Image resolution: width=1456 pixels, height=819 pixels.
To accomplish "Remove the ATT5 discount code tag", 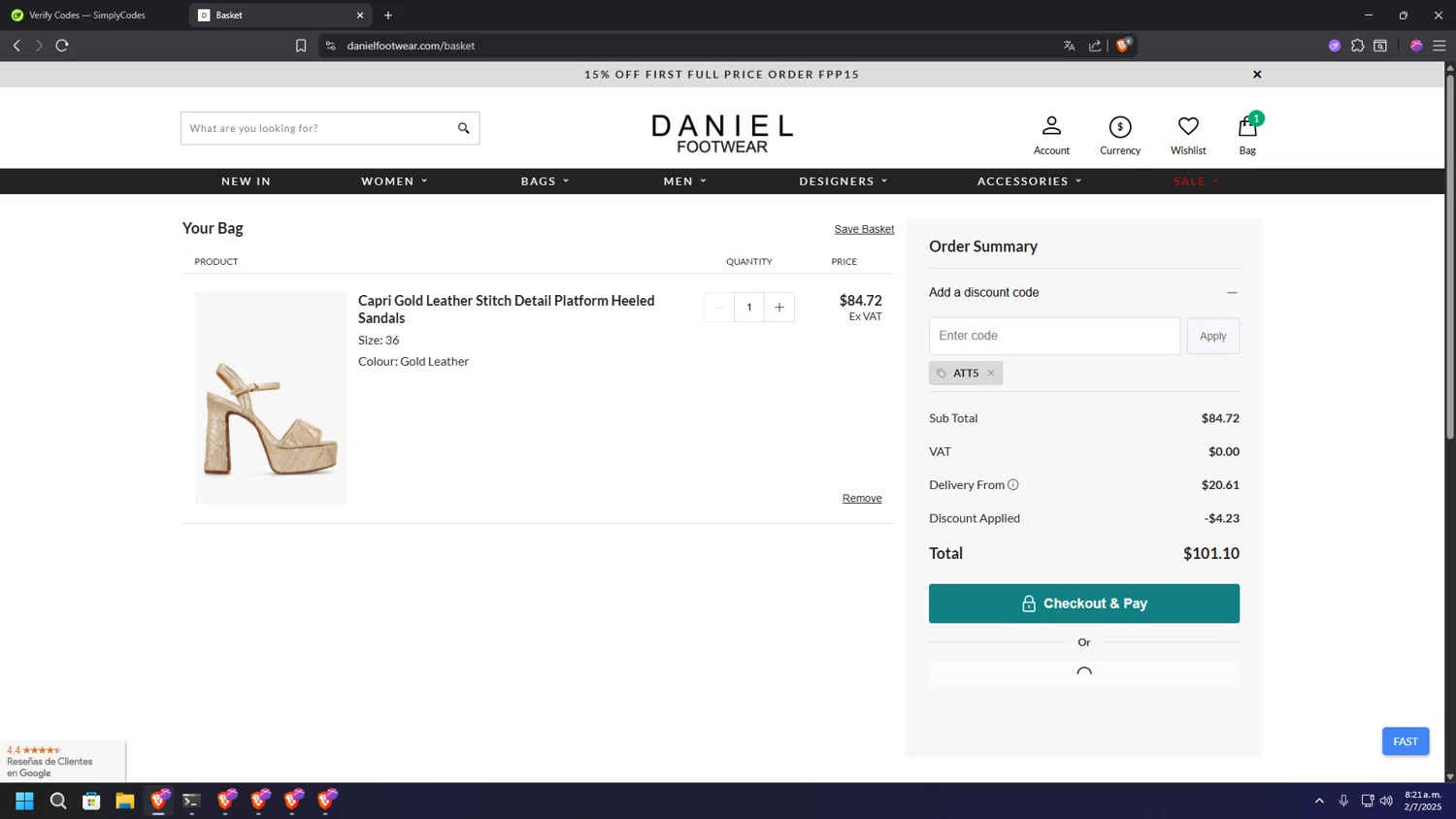I will pos(991,374).
